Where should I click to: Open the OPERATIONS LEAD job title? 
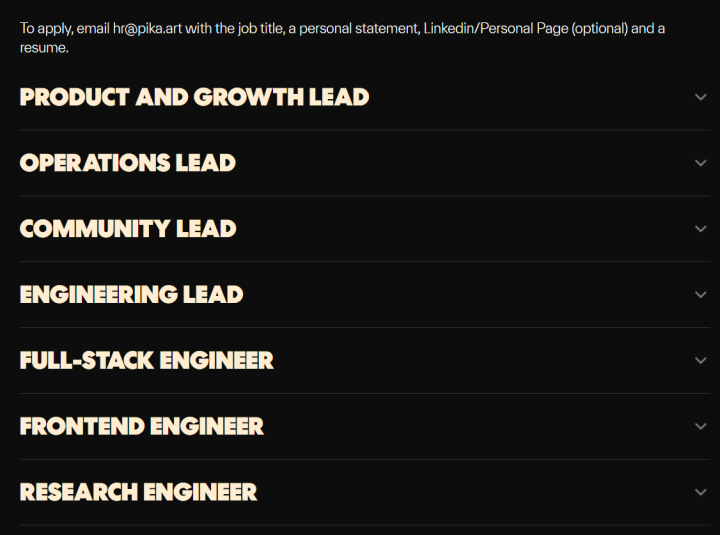coord(128,163)
